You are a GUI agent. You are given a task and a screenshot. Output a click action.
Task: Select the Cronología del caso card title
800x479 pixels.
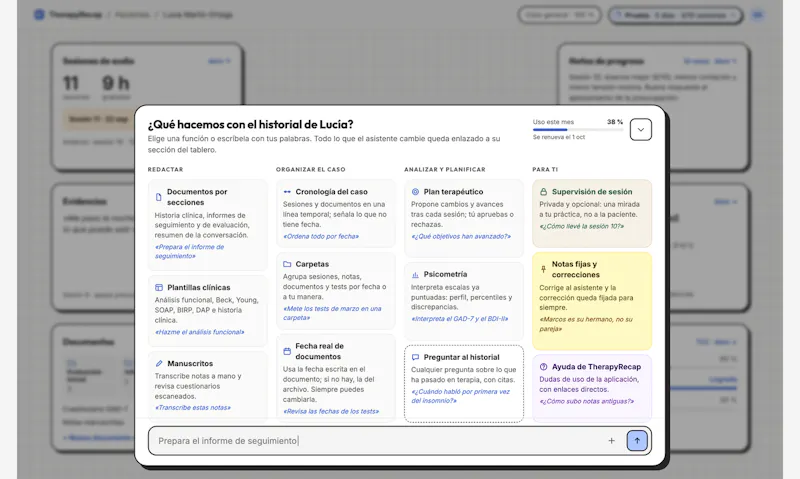(x=331, y=192)
